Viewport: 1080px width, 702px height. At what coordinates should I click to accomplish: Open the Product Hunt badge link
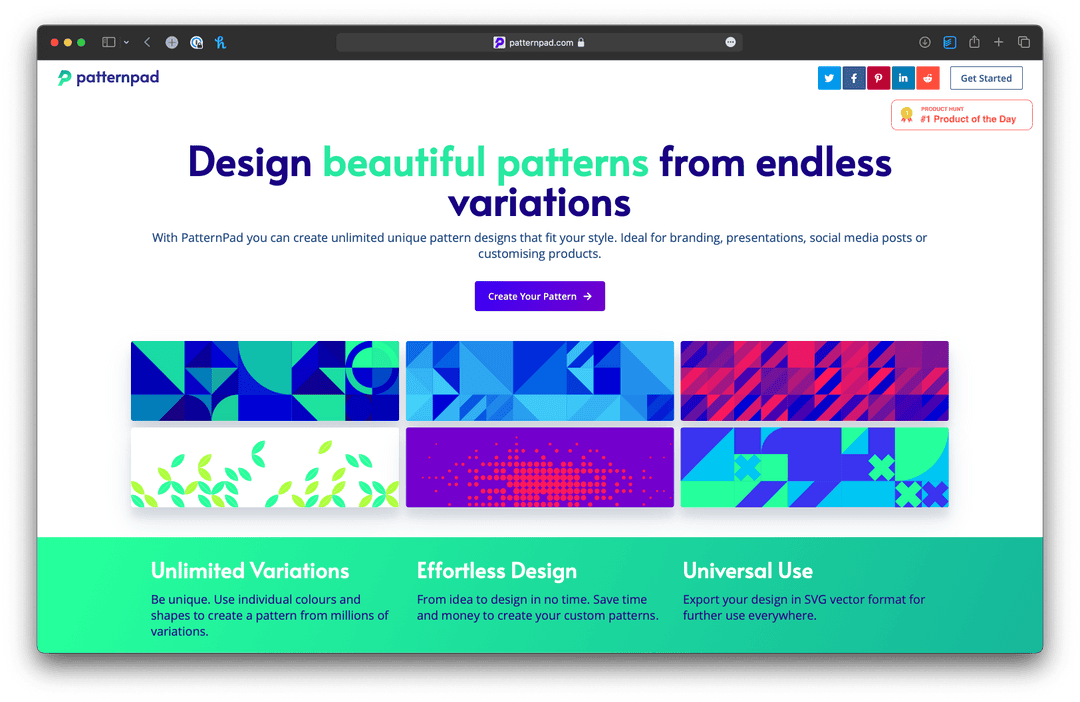961,114
